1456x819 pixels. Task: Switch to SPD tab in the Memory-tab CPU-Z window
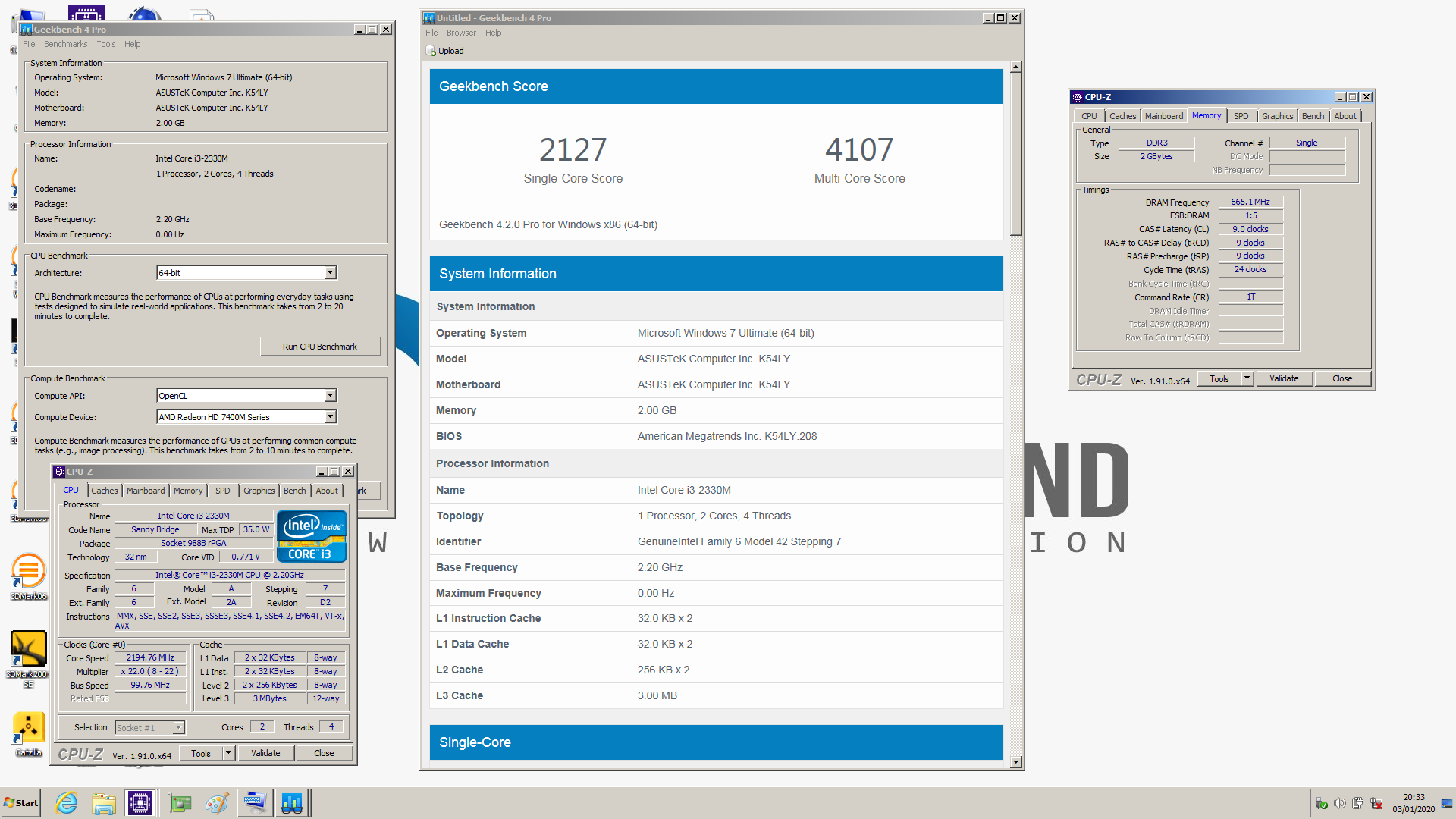tap(1241, 116)
